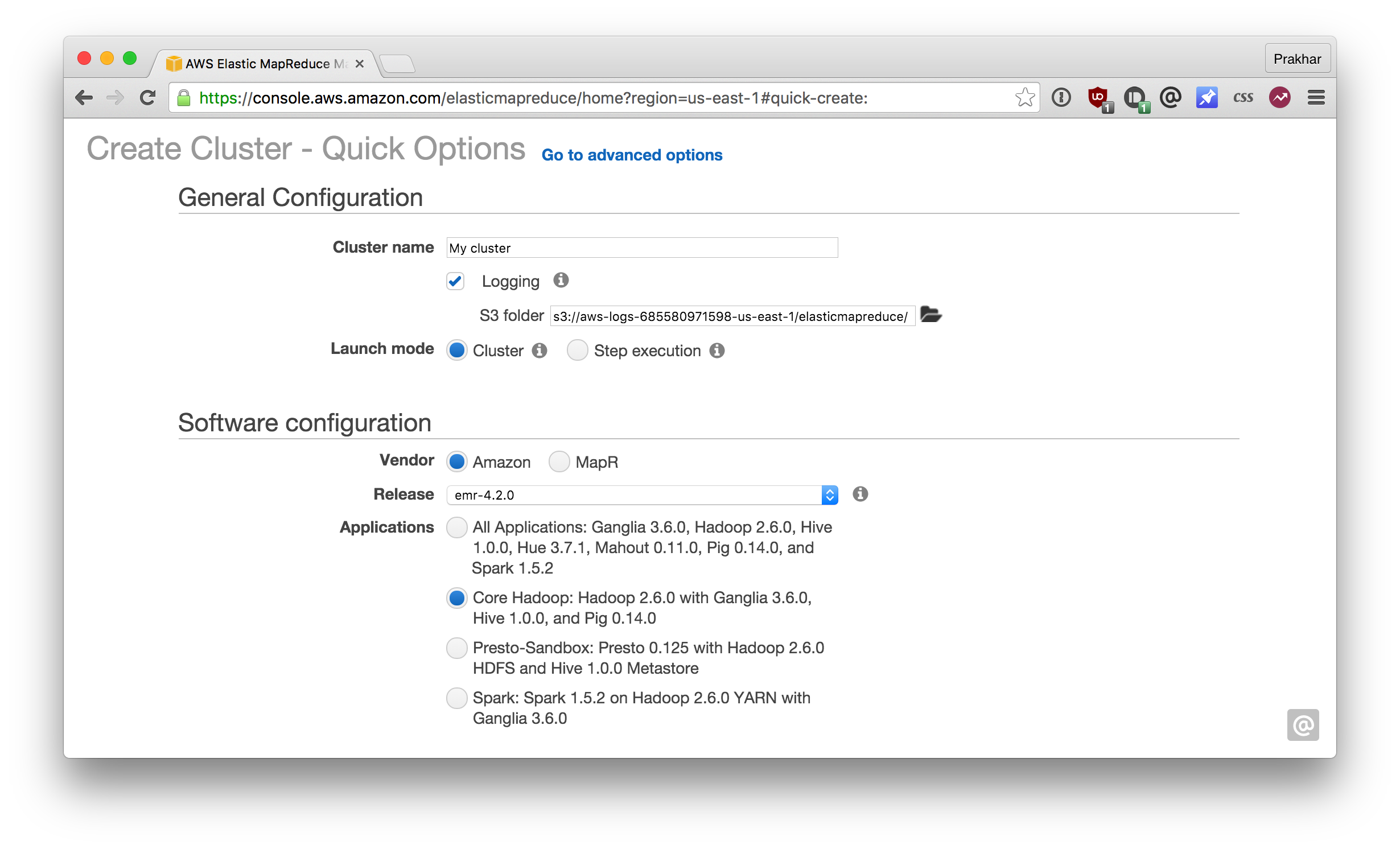This screenshot has height=849, width=1400.
Task: Click the CSS extension icon
Action: (x=1243, y=98)
